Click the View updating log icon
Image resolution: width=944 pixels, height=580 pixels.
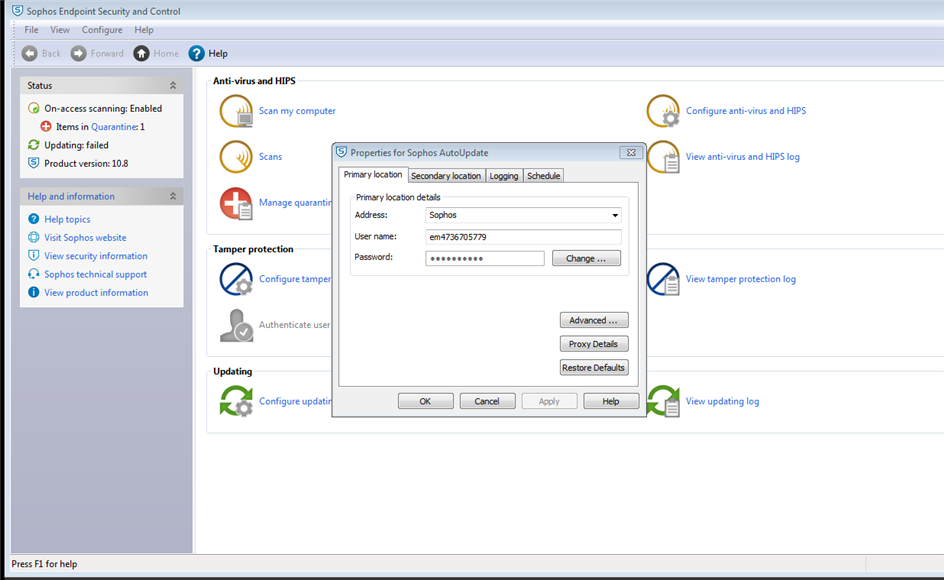click(x=663, y=401)
